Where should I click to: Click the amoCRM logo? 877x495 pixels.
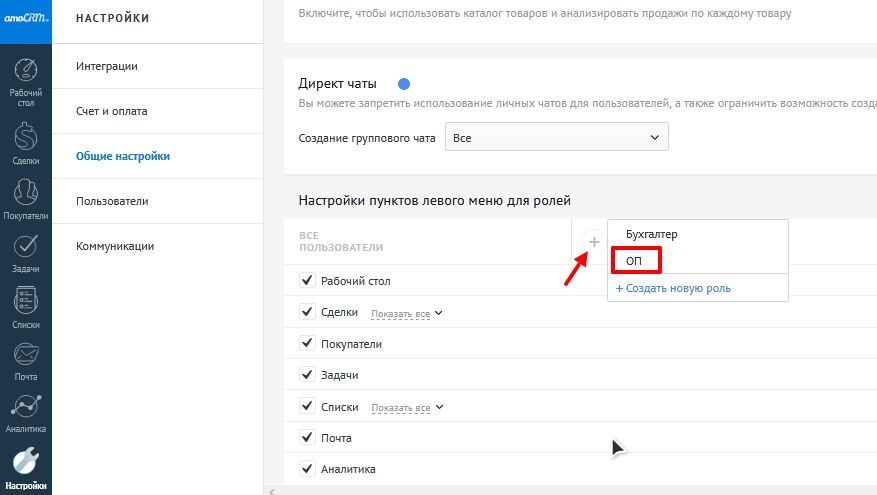26,21
